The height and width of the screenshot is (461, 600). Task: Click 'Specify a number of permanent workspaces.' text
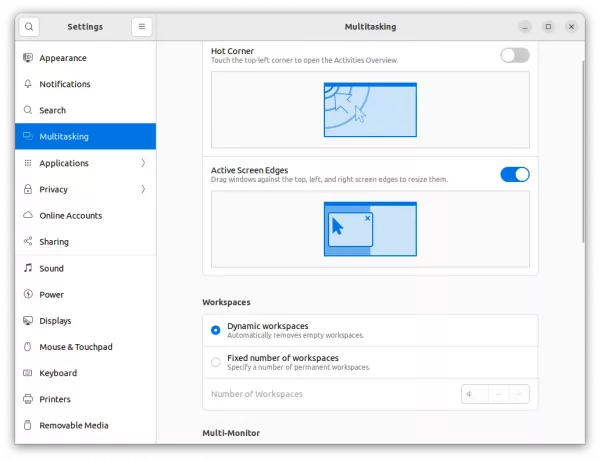coord(298,367)
